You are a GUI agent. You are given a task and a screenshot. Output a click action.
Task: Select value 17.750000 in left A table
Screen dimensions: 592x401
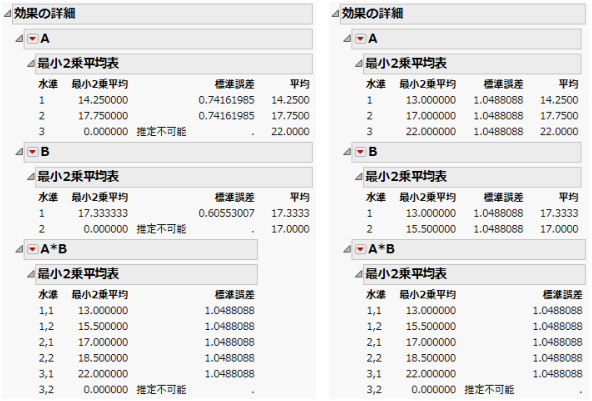[x=103, y=116]
